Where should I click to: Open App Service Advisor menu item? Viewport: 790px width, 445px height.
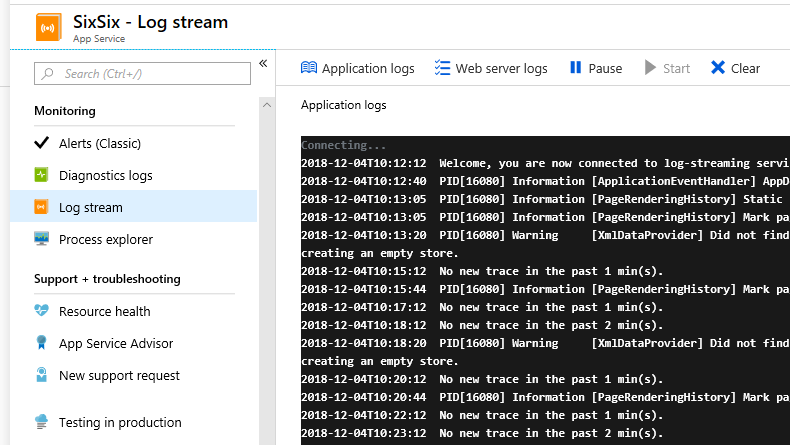point(134,343)
